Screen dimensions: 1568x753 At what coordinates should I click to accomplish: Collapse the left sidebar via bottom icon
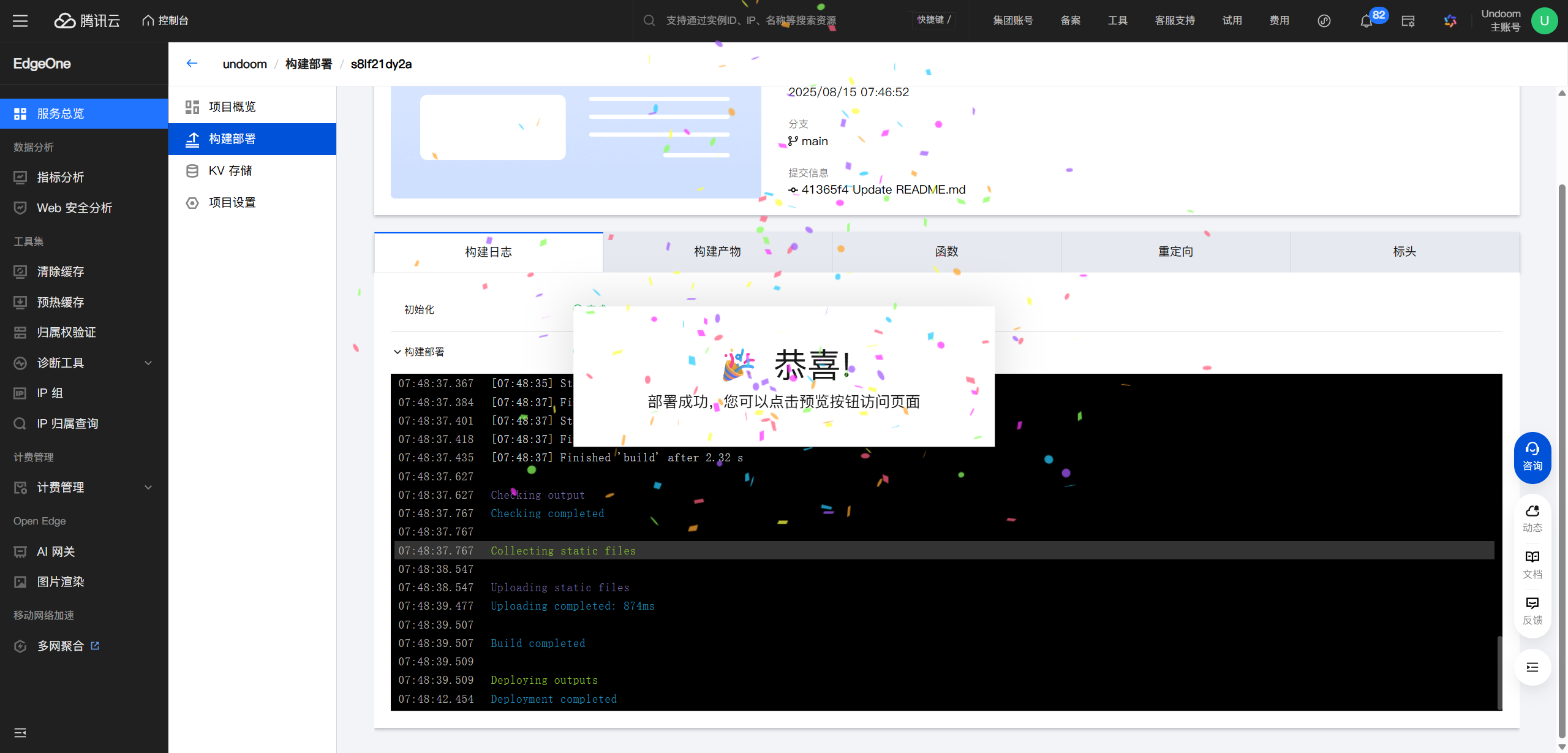pyautogui.click(x=20, y=733)
